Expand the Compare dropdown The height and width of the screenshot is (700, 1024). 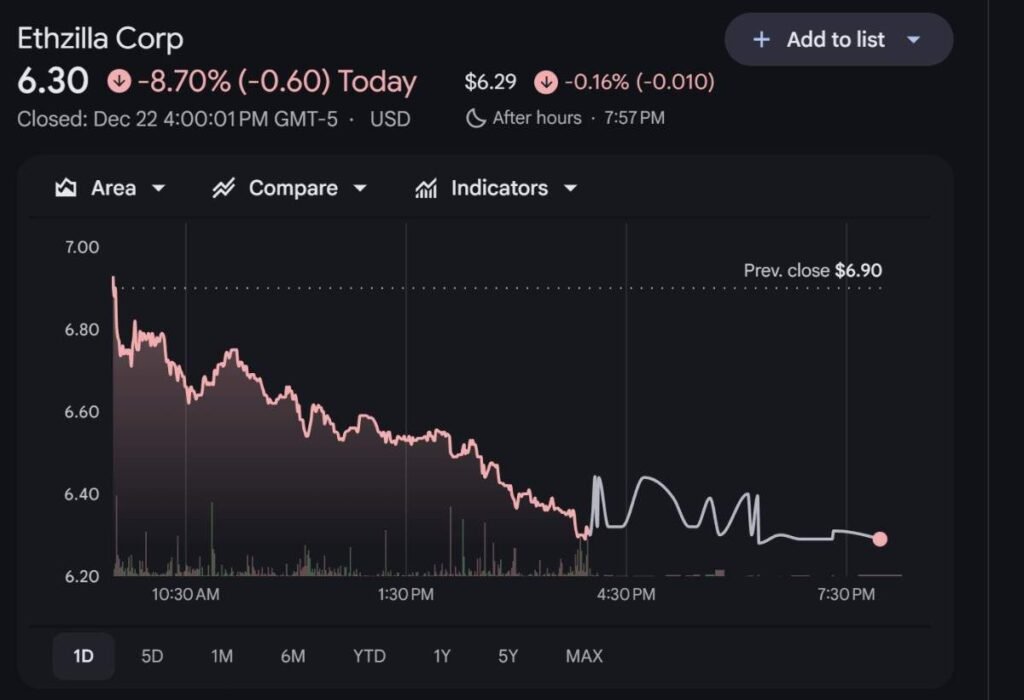coord(361,187)
